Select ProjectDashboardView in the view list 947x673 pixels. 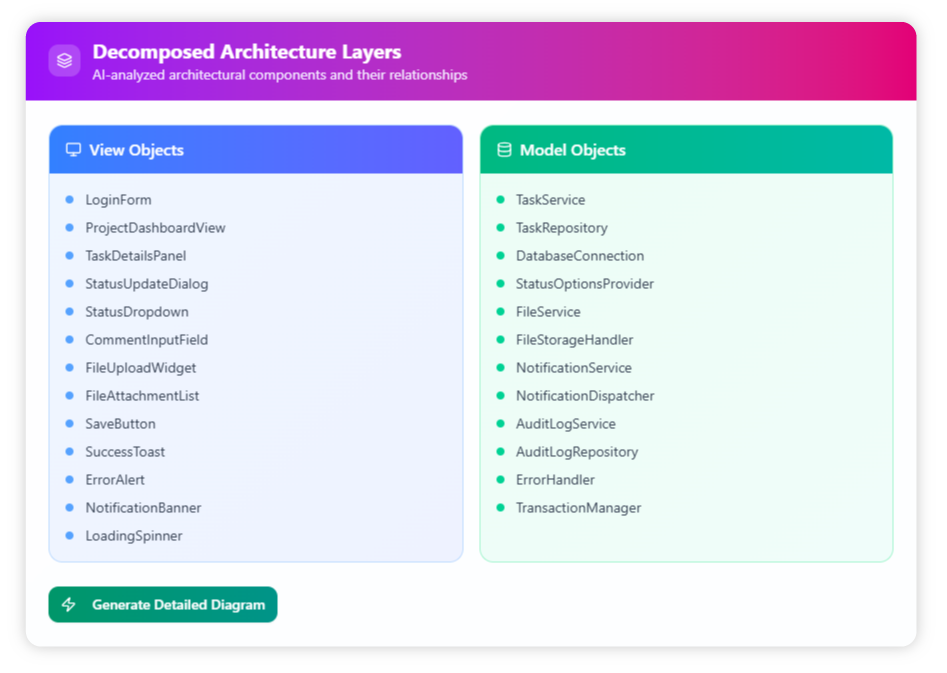point(155,228)
